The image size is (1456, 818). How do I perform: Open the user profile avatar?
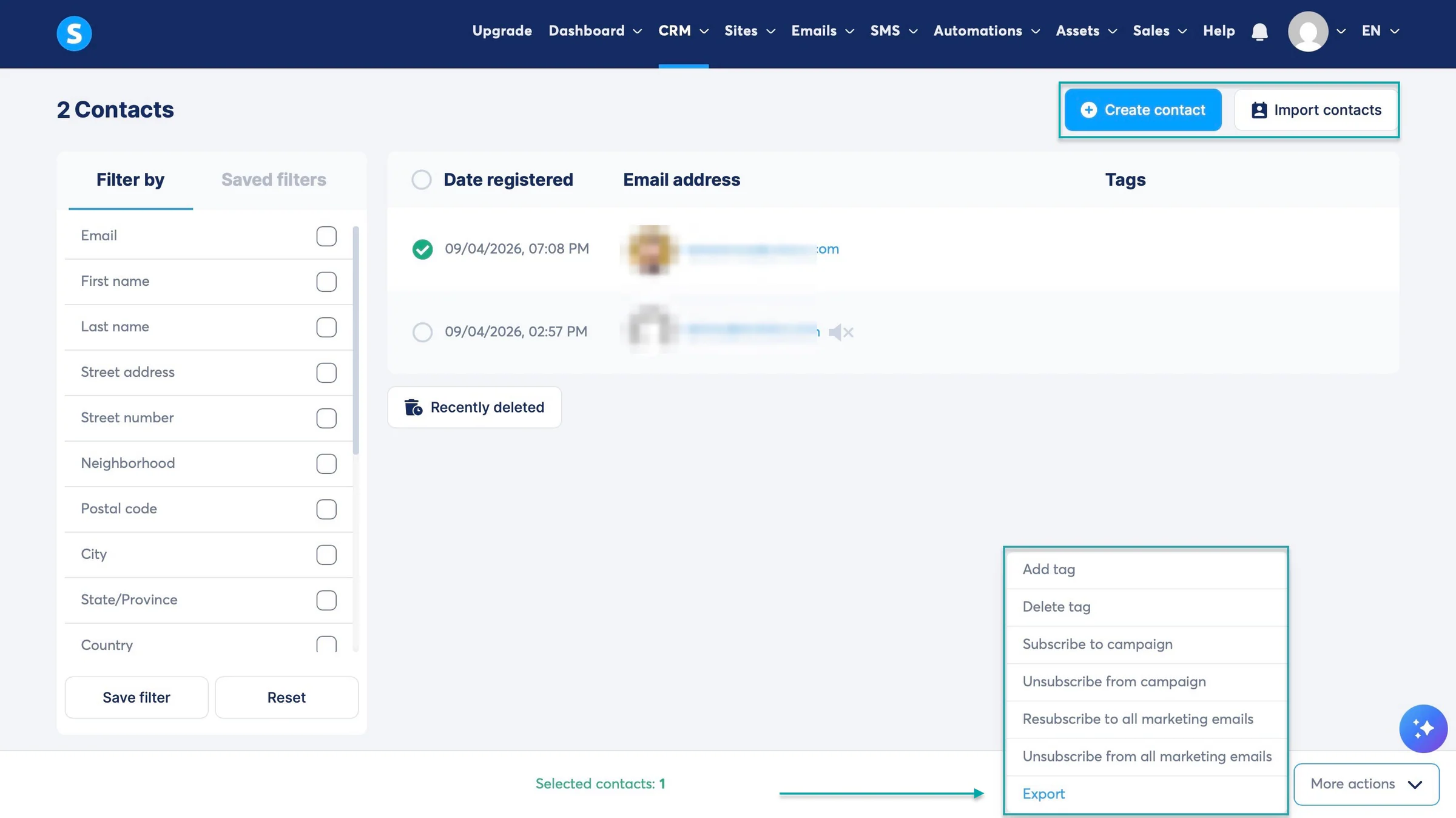click(1308, 32)
